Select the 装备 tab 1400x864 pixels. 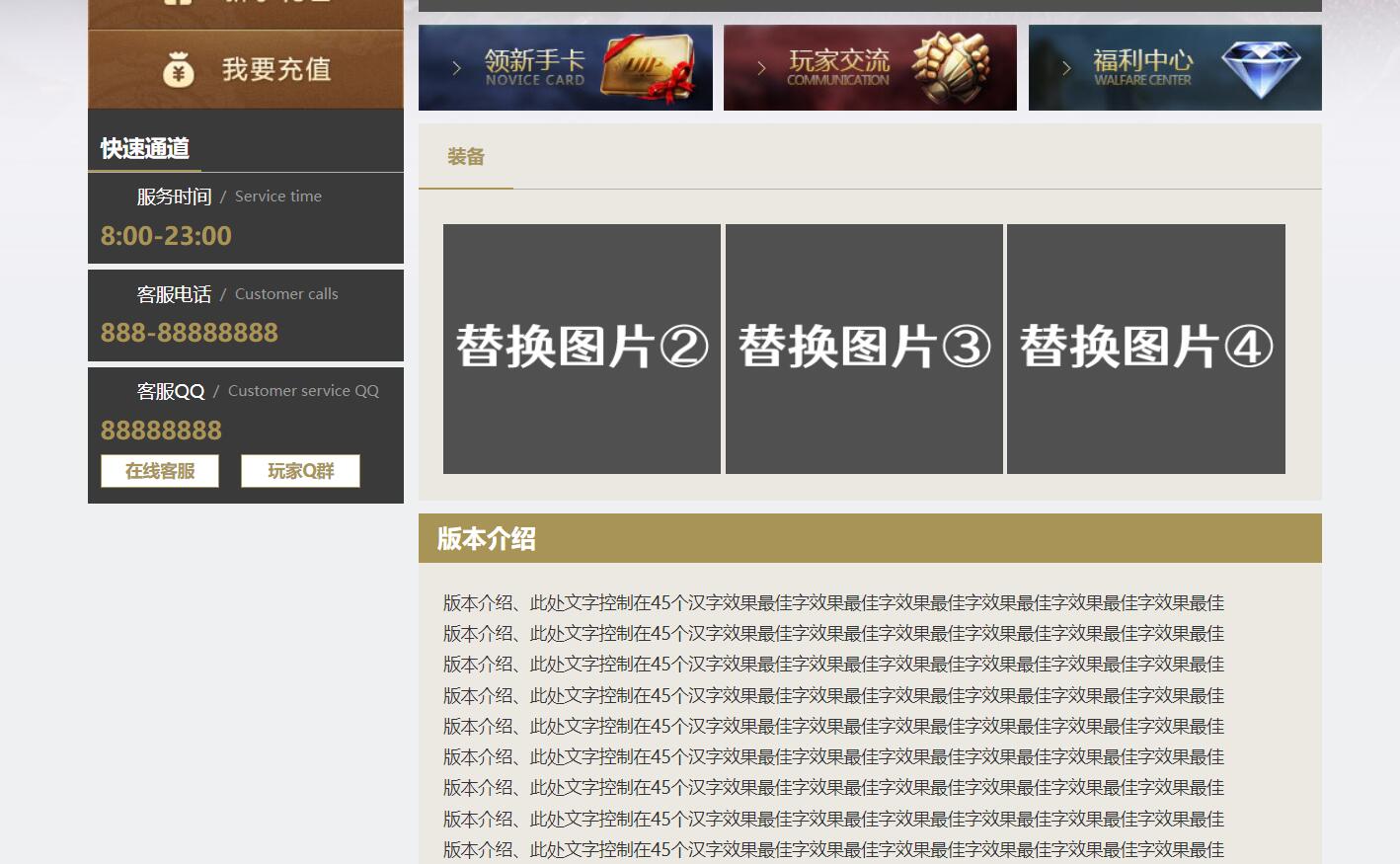[466, 157]
